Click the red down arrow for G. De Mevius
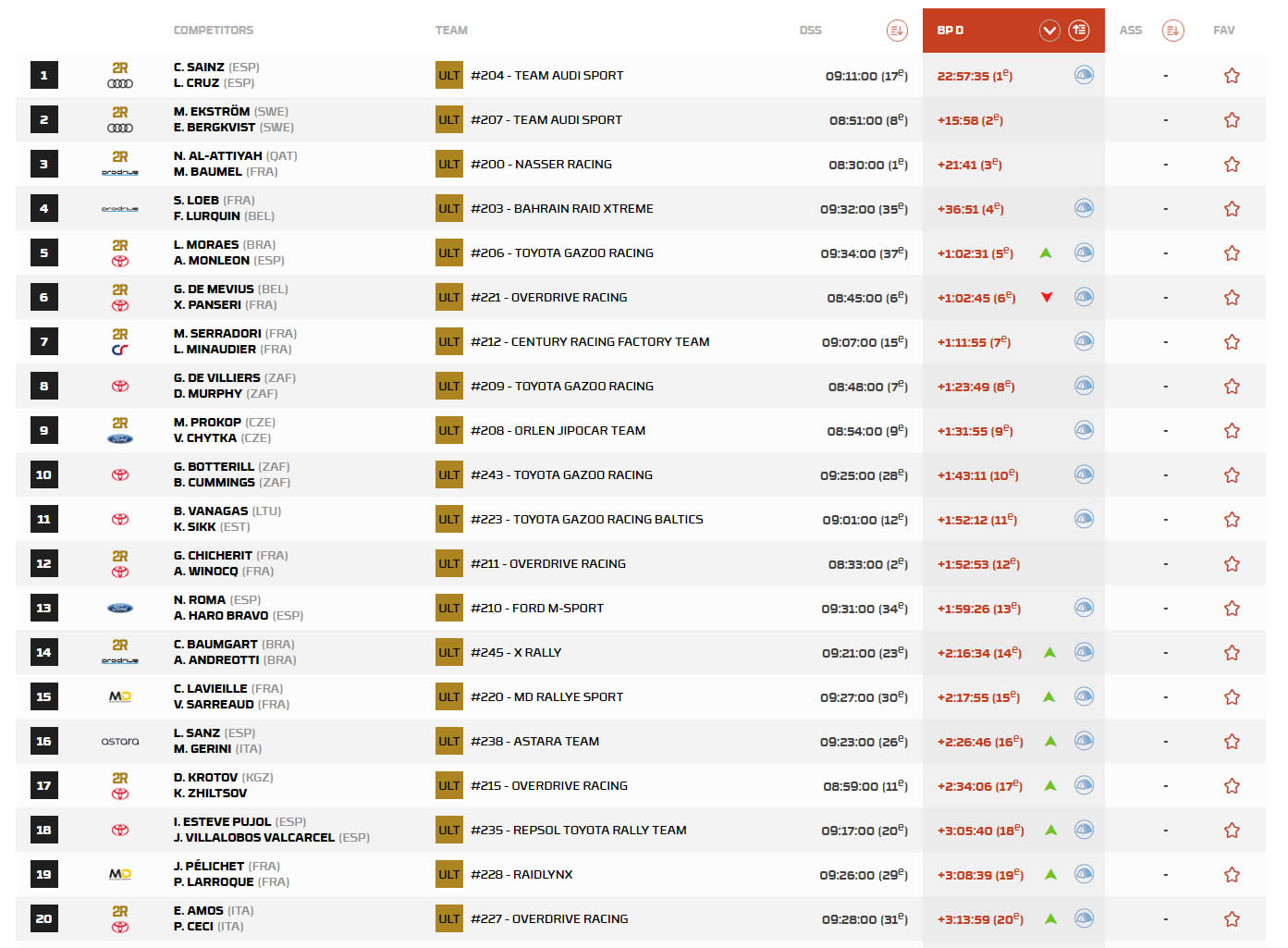The image size is (1288, 948). point(1047,298)
